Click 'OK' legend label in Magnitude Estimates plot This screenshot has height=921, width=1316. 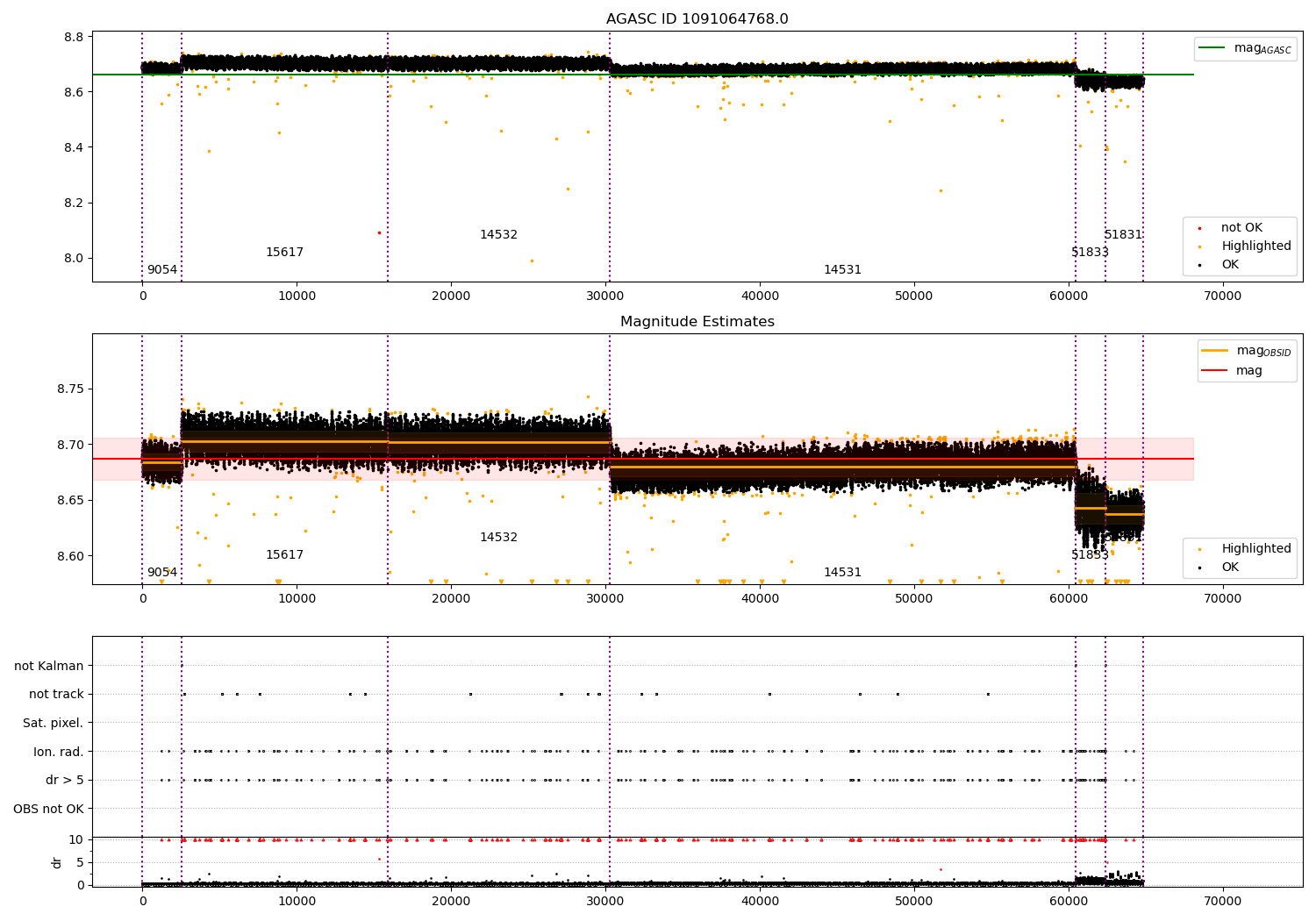(1230, 567)
